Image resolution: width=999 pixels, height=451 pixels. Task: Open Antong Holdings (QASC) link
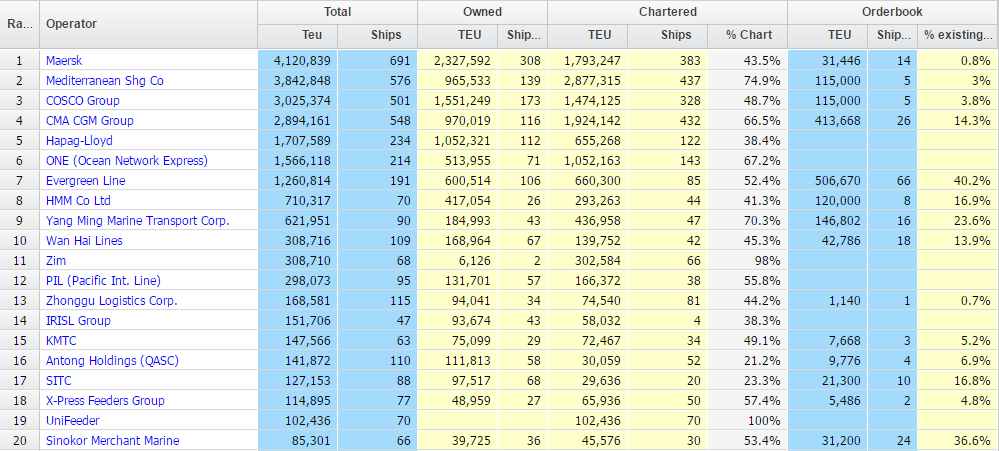pos(112,361)
